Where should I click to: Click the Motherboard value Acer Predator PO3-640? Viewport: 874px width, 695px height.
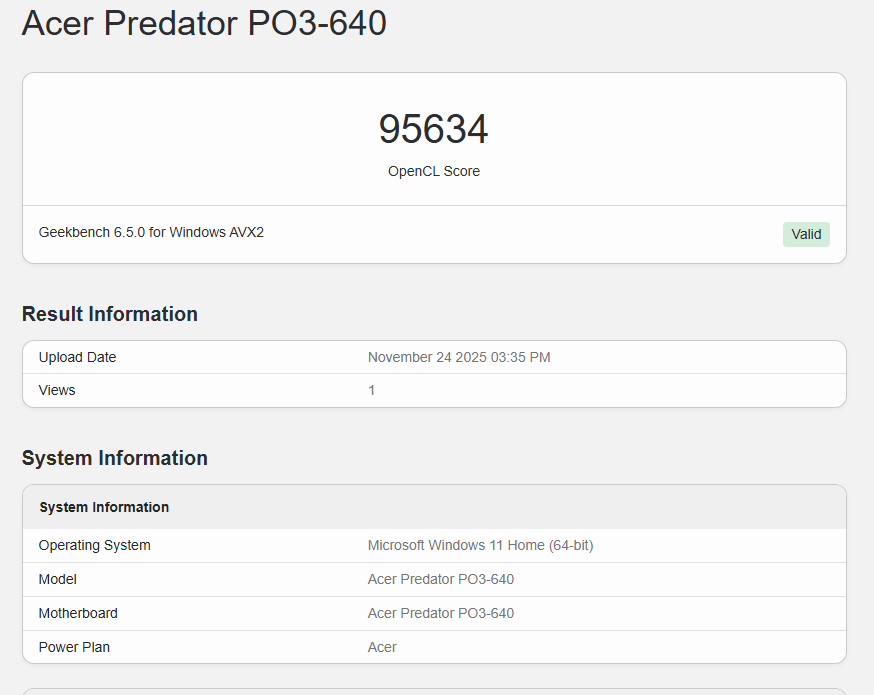pos(441,613)
